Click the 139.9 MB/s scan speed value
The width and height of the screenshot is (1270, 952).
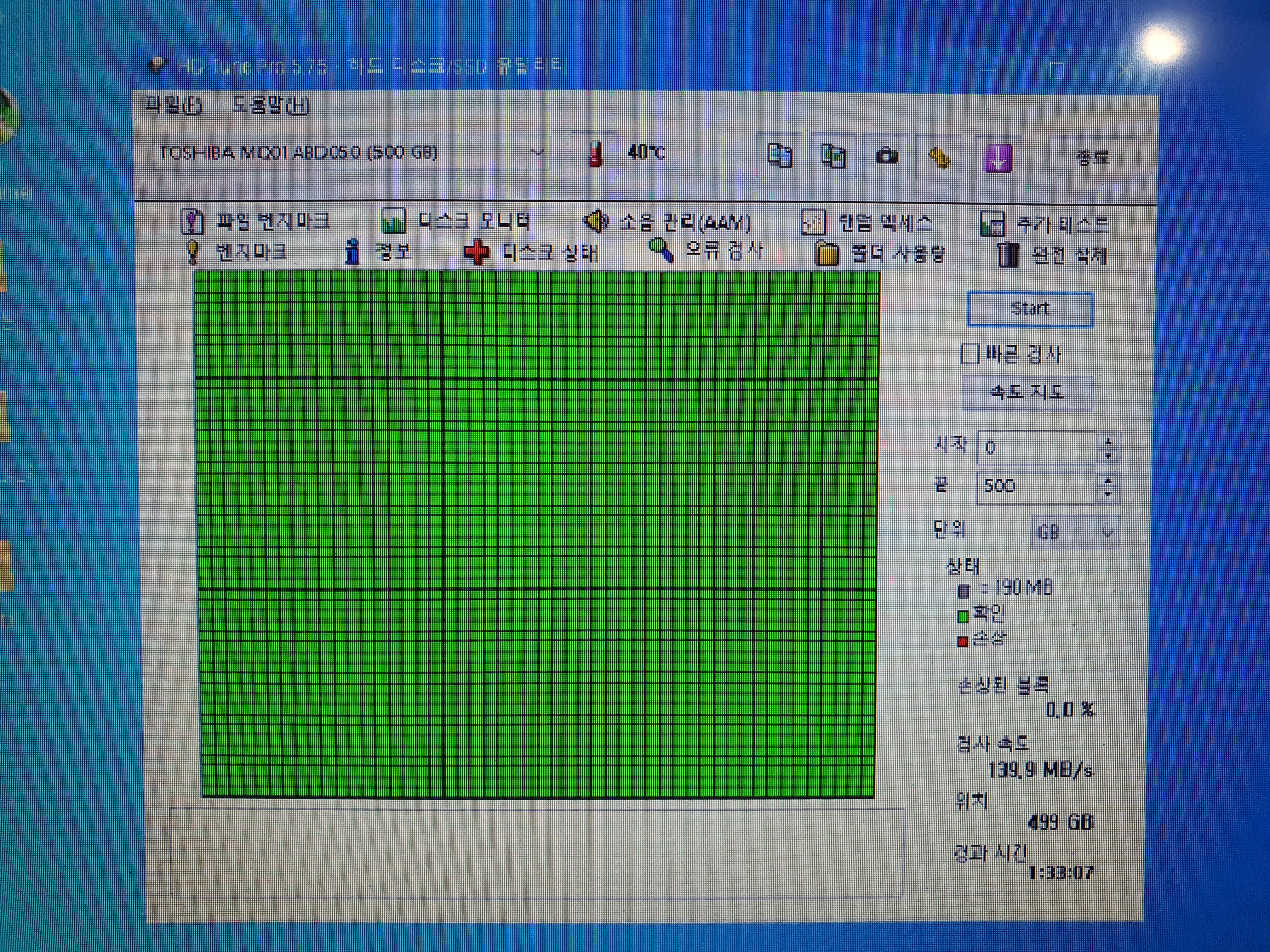[x=1040, y=770]
